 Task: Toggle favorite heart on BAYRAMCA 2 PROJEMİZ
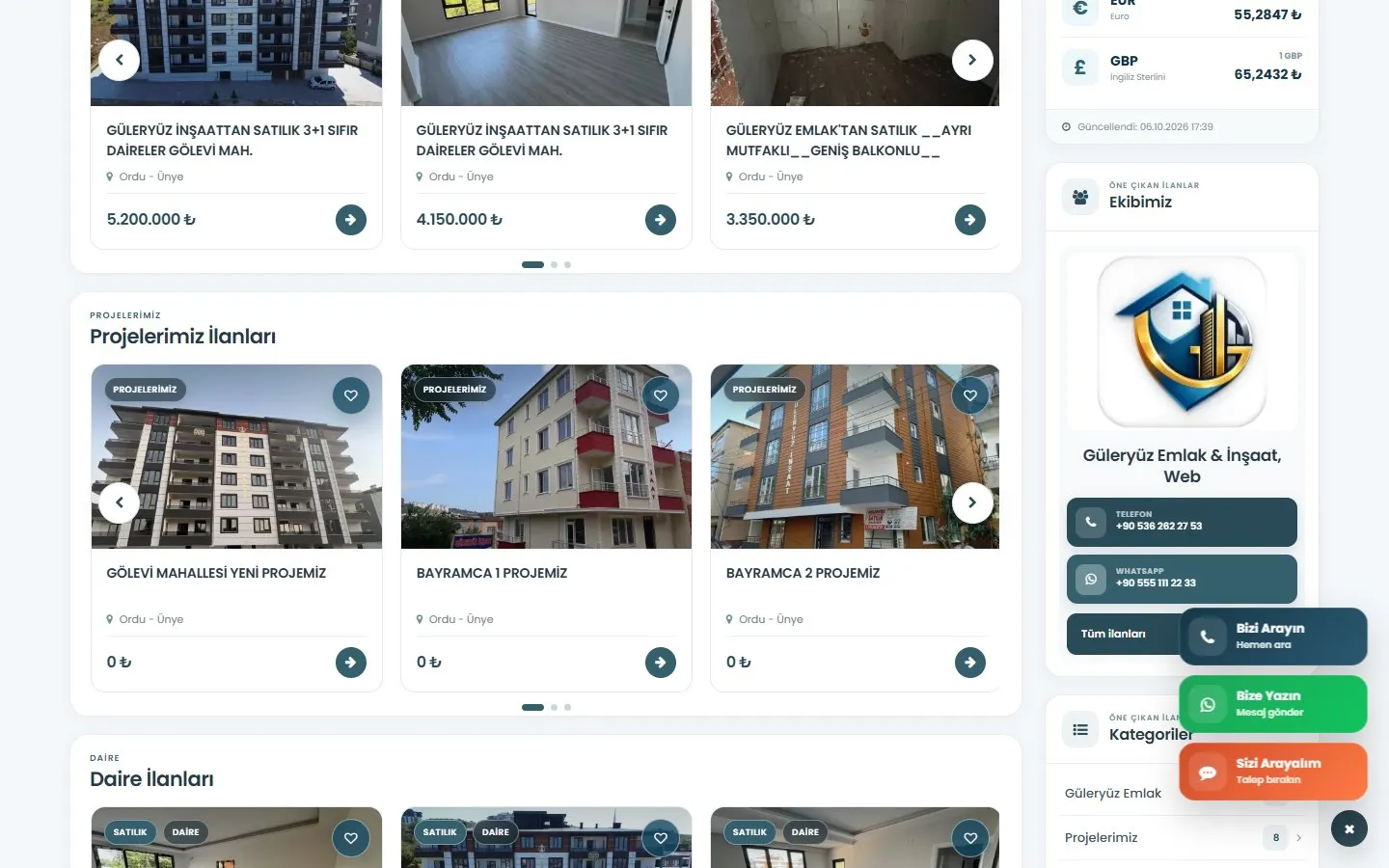970,395
